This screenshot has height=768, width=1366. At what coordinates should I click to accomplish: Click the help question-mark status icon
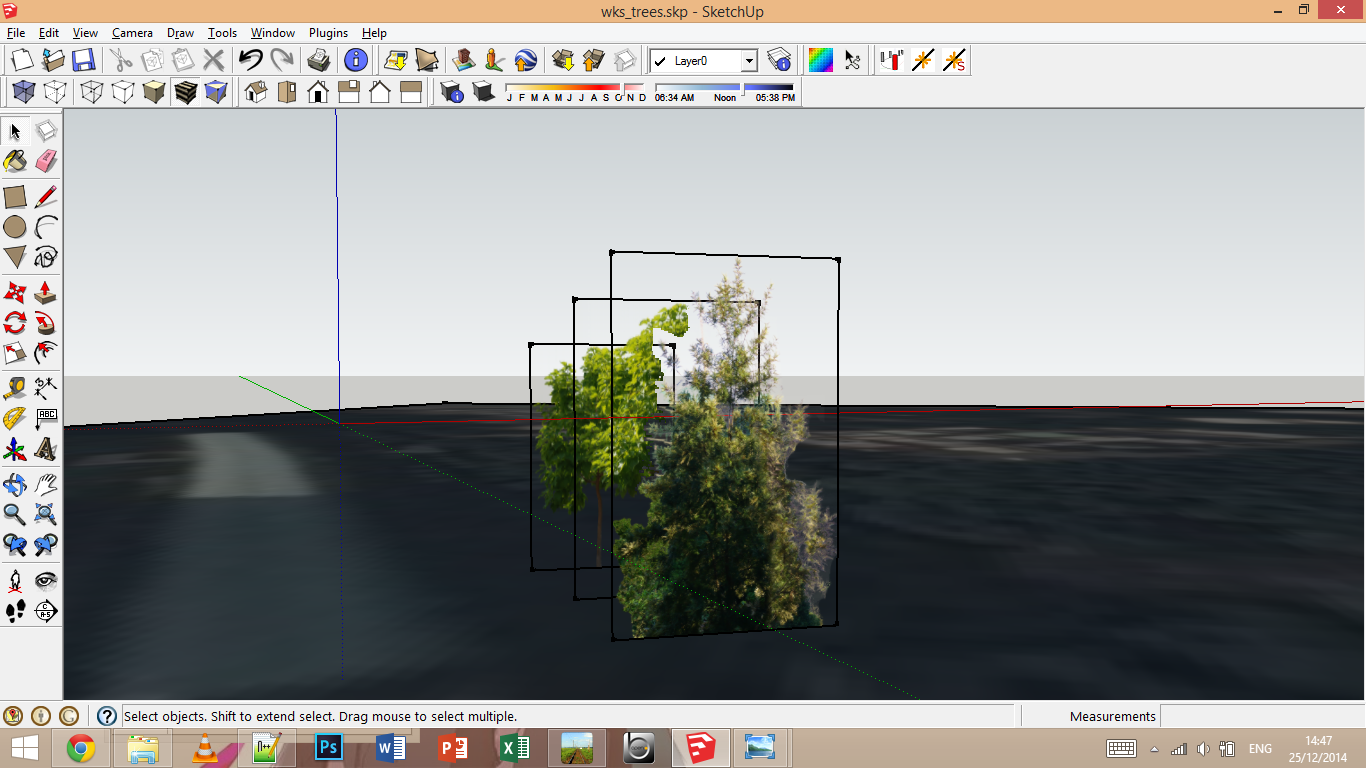click(x=107, y=716)
